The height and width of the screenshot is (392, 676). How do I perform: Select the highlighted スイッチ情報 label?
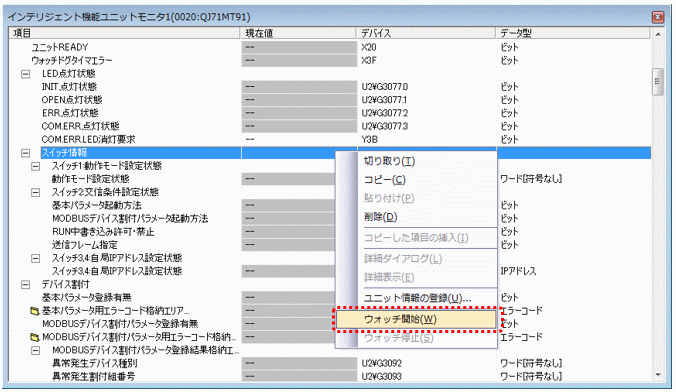click(x=64, y=153)
